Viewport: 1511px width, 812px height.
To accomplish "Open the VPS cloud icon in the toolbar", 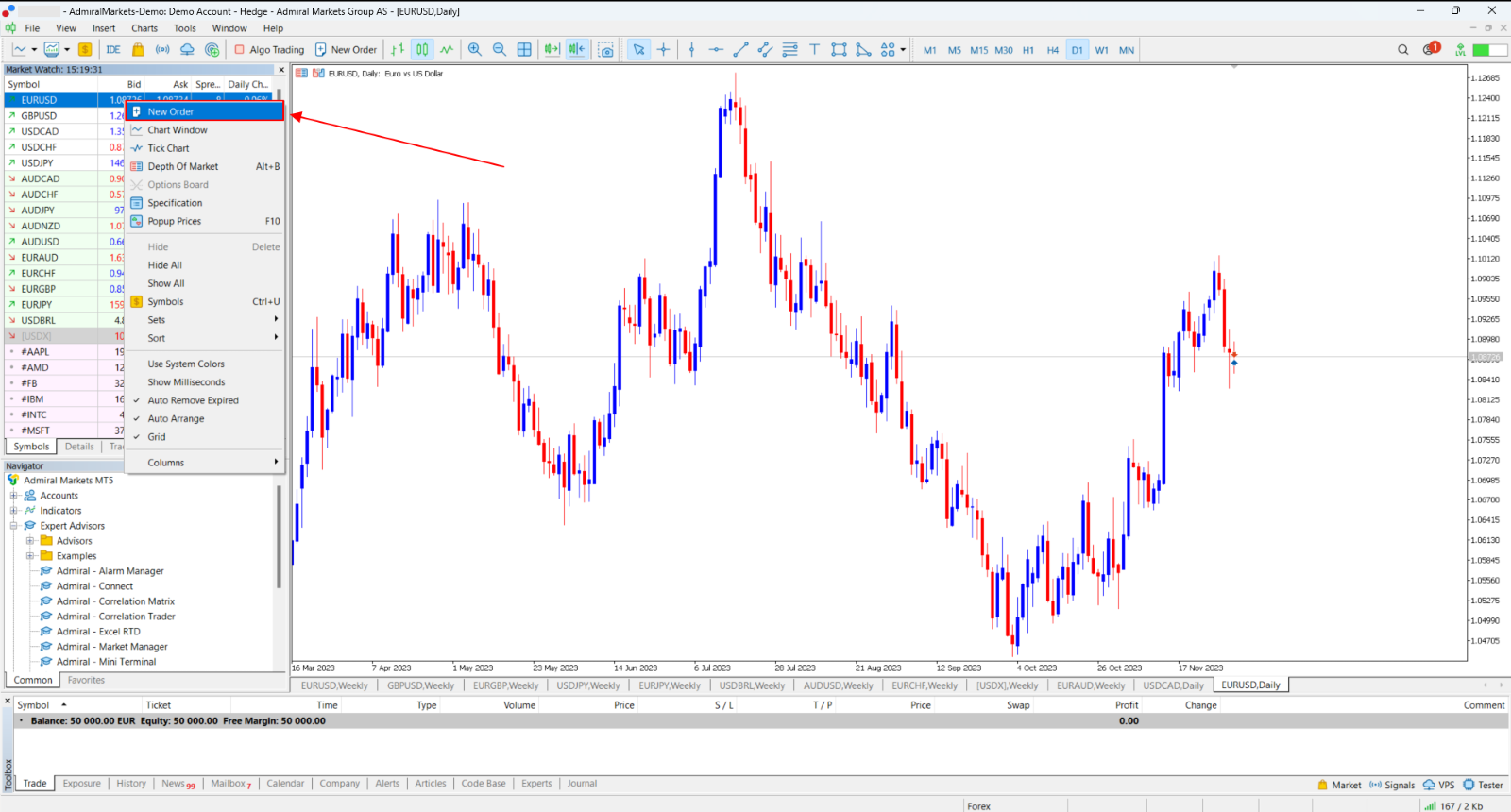I will pos(187,50).
